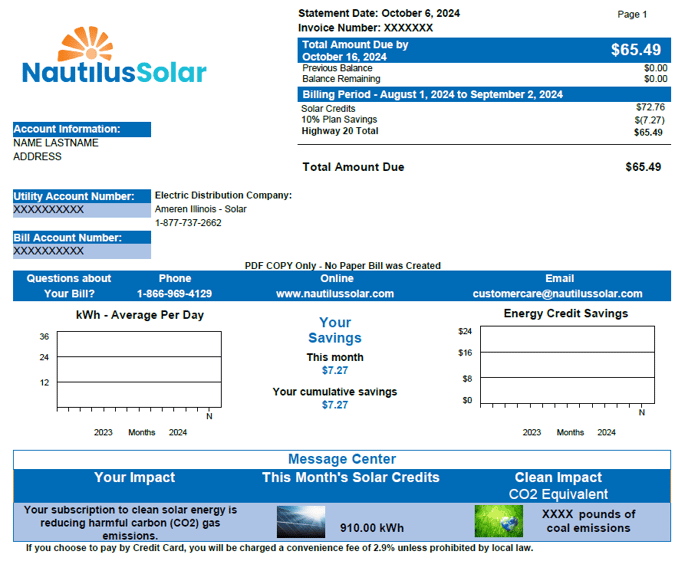Click the Your Impact column header
This screenshot has width=688, height=584.
134,477
